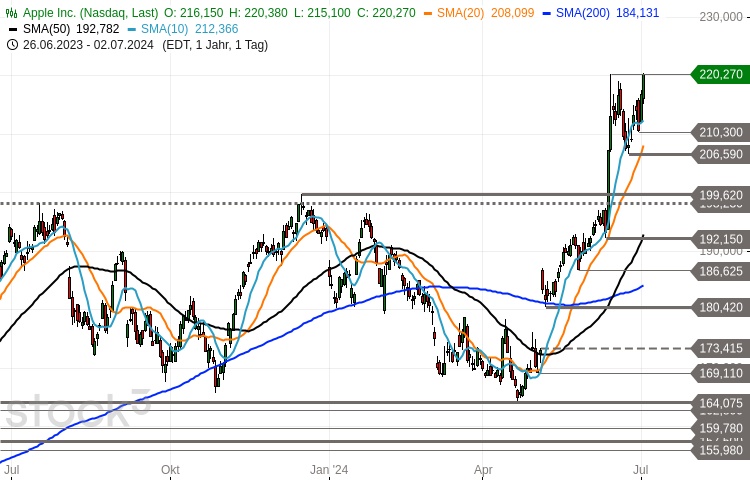Click the date range 26.06.2023 - 02.07.2024
The height and width of the screenshot is (480, 750).
(88, 45)
